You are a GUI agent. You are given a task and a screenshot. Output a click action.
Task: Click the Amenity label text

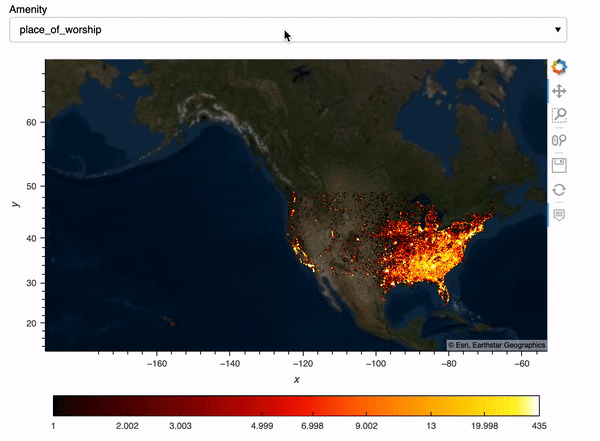coord(28,9)
